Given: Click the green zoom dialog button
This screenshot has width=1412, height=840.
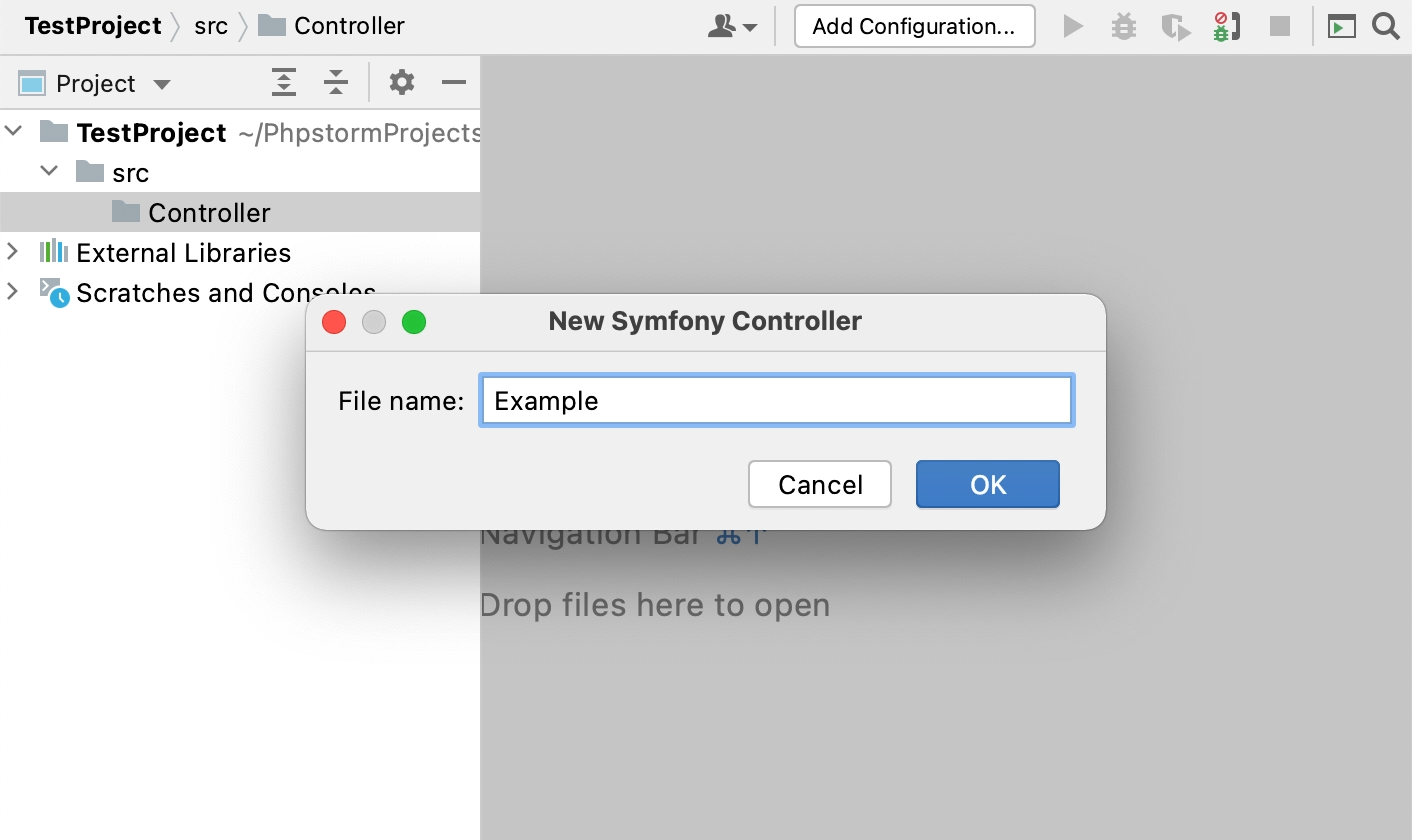Looking at the screenshot, I should point(414,322).
